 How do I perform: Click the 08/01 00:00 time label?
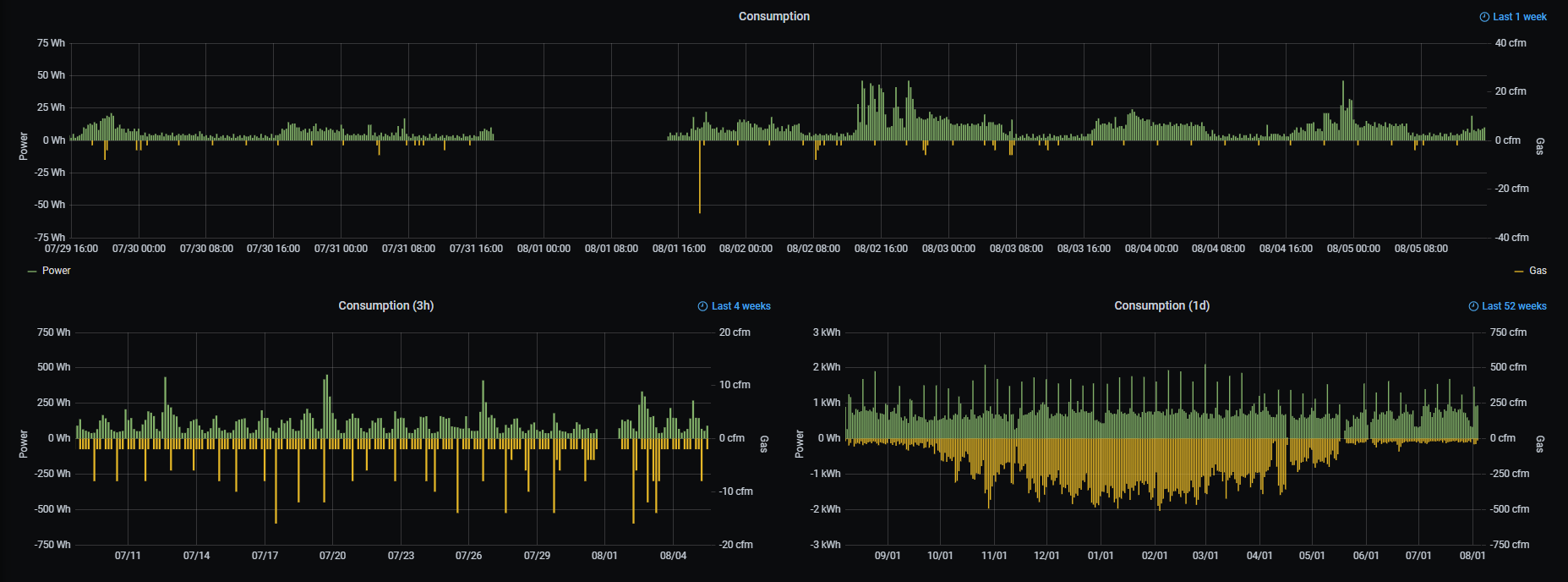pyautogui.click(x=544, y=249)
